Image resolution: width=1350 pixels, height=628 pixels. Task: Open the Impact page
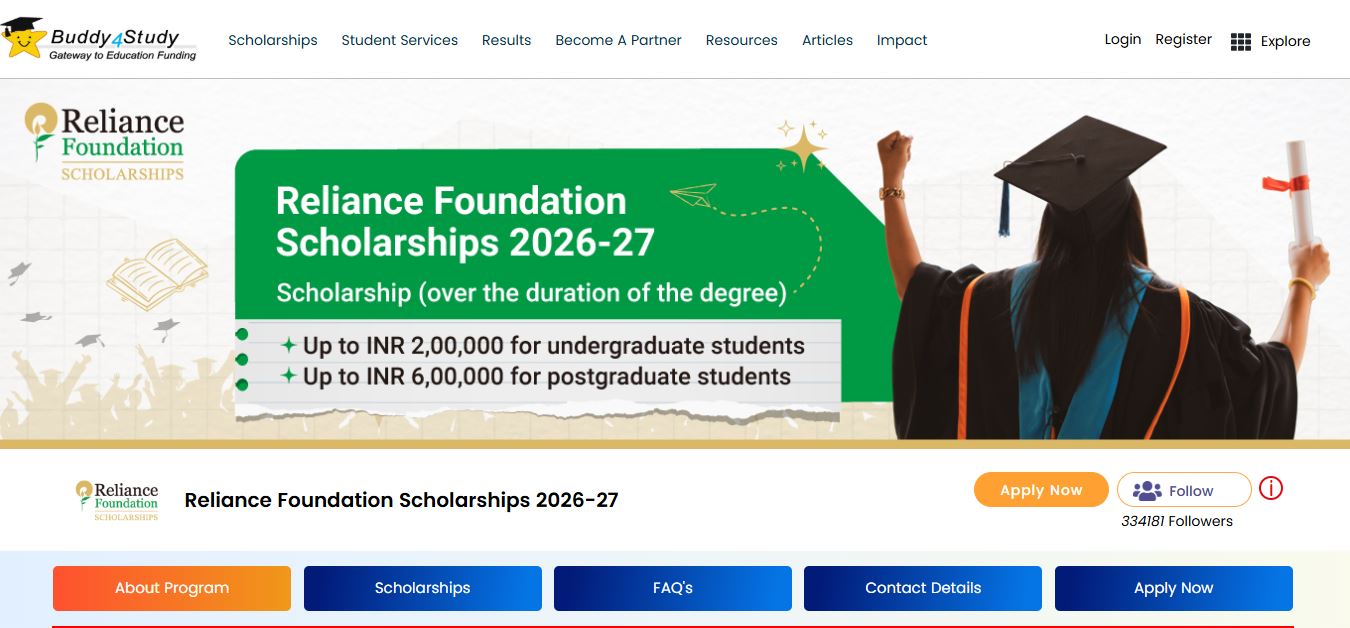[902, 40]
